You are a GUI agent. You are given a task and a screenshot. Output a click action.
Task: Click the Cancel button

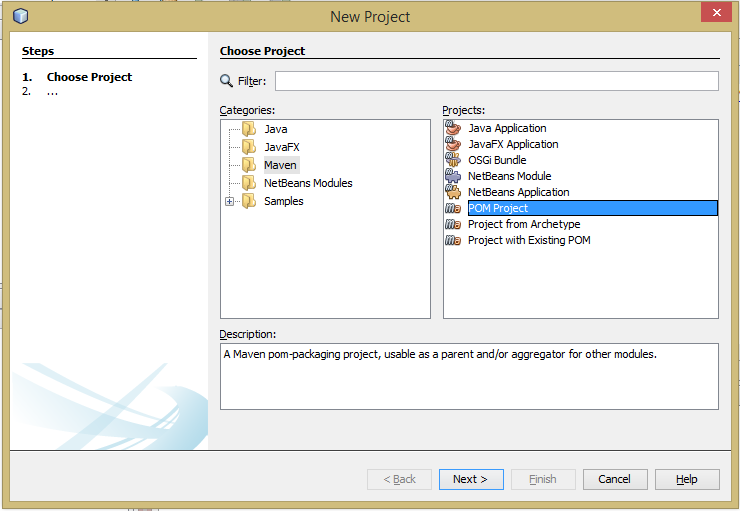(x=615, y=479)
